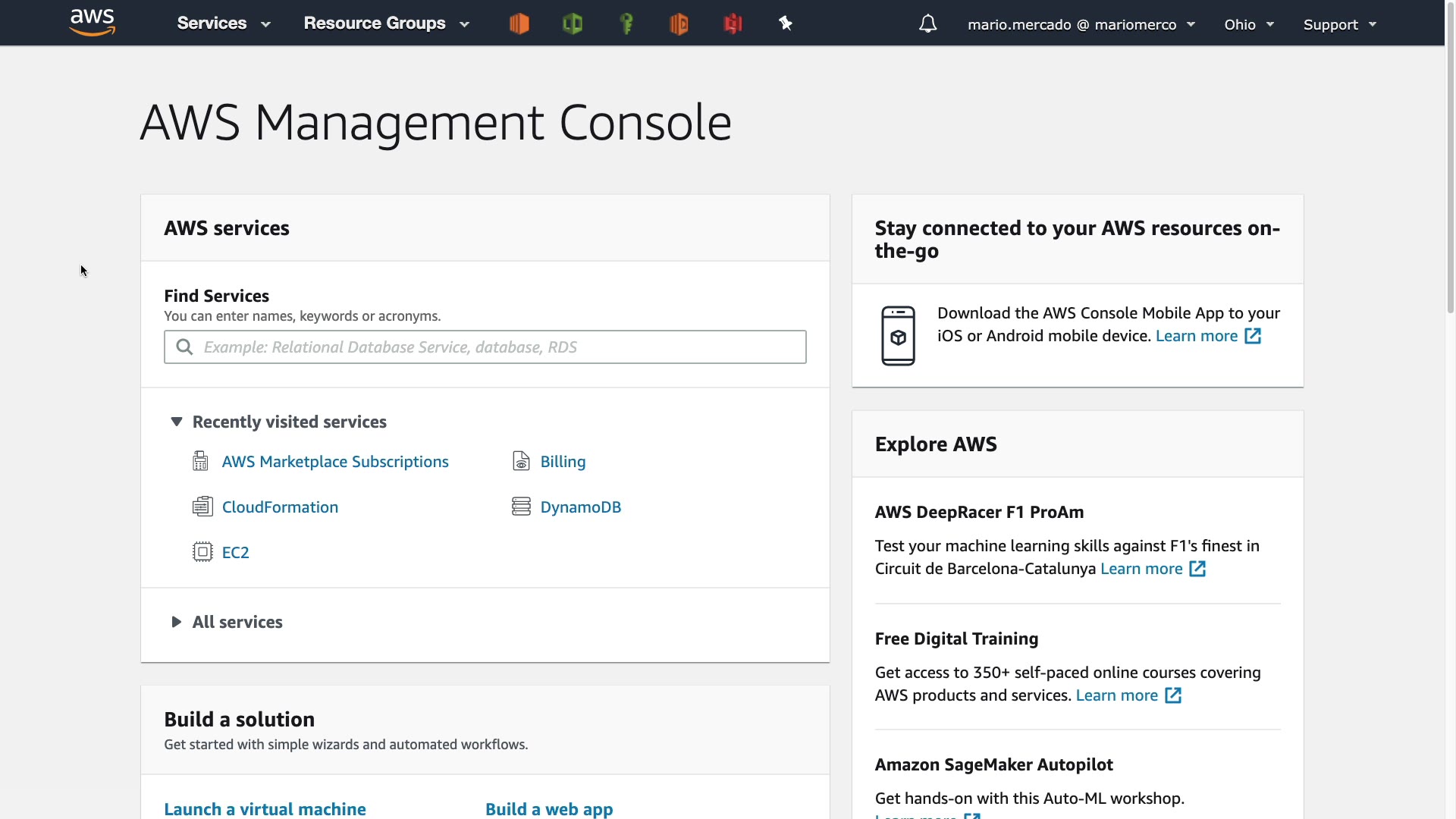Open the orange EC2 shortcut icon
Screen dimensions: 1456x819
pos(519,24)
